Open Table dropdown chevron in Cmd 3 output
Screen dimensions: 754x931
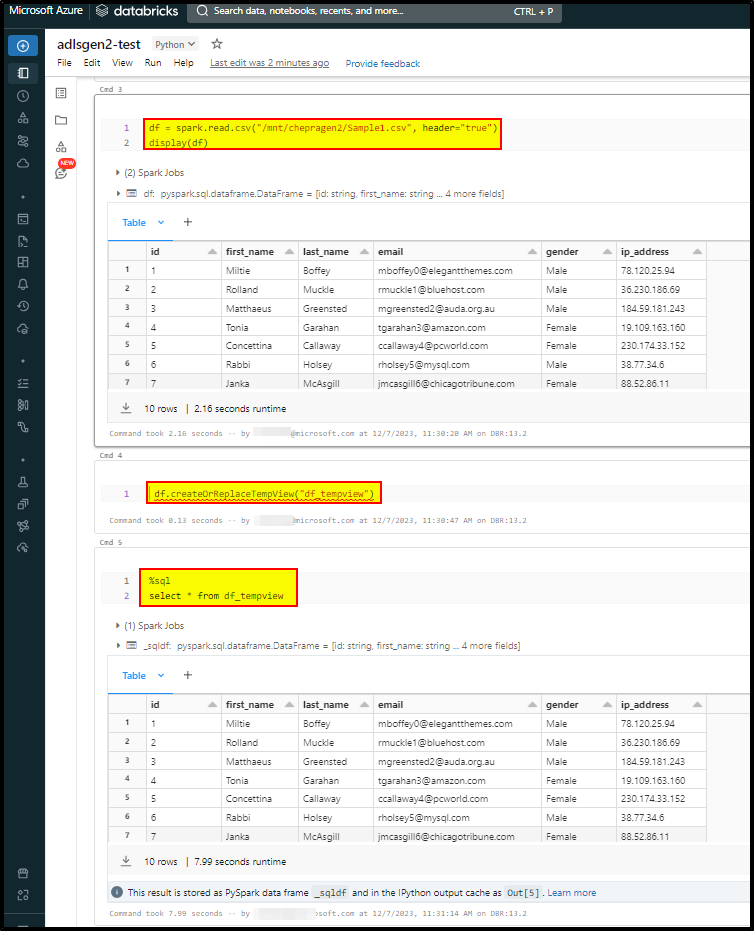[x=161, y=223]
